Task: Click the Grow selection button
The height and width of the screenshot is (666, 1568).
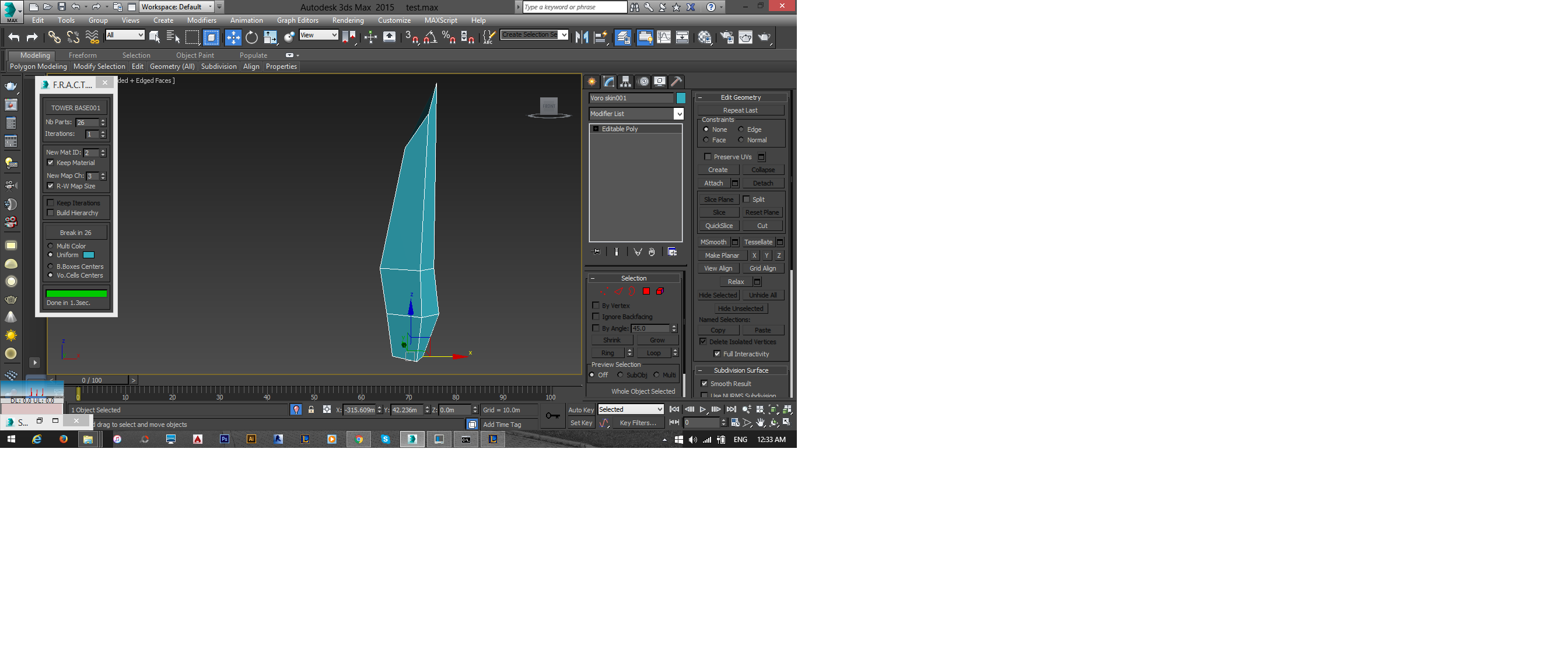Action: (657, 339)
